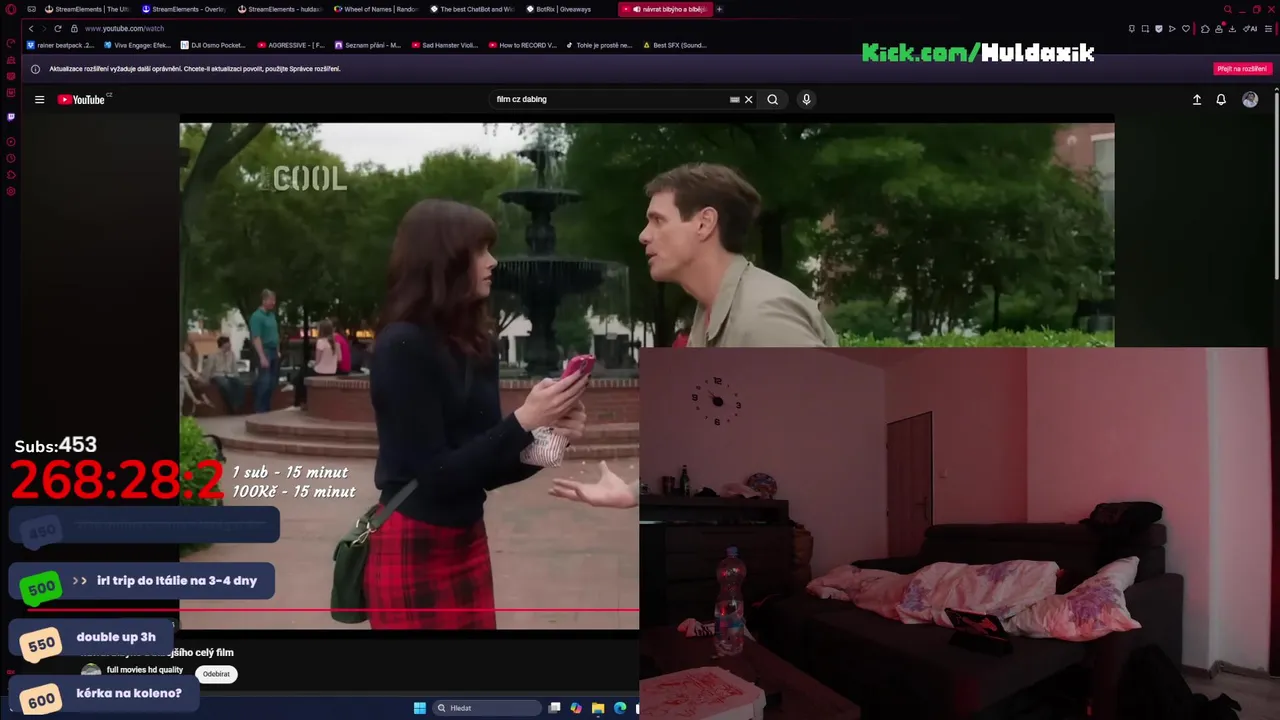Image resolution: width=1280 pixels, height=720 pixels.
Task: Open the Opera easy setup sliders icon
Action: coord(1268,29)
